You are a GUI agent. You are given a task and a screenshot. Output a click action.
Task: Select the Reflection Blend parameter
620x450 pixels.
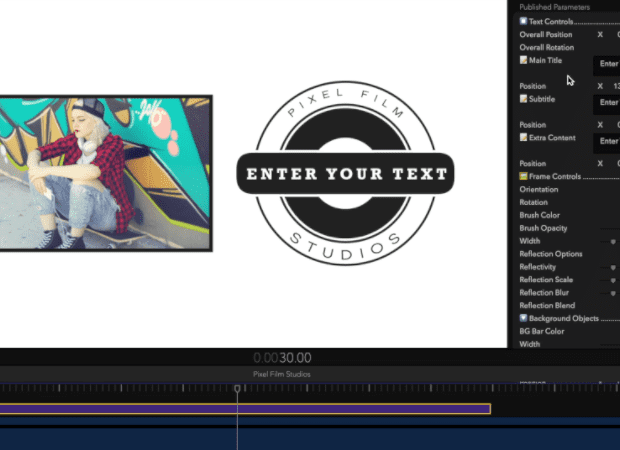(547, 306)
